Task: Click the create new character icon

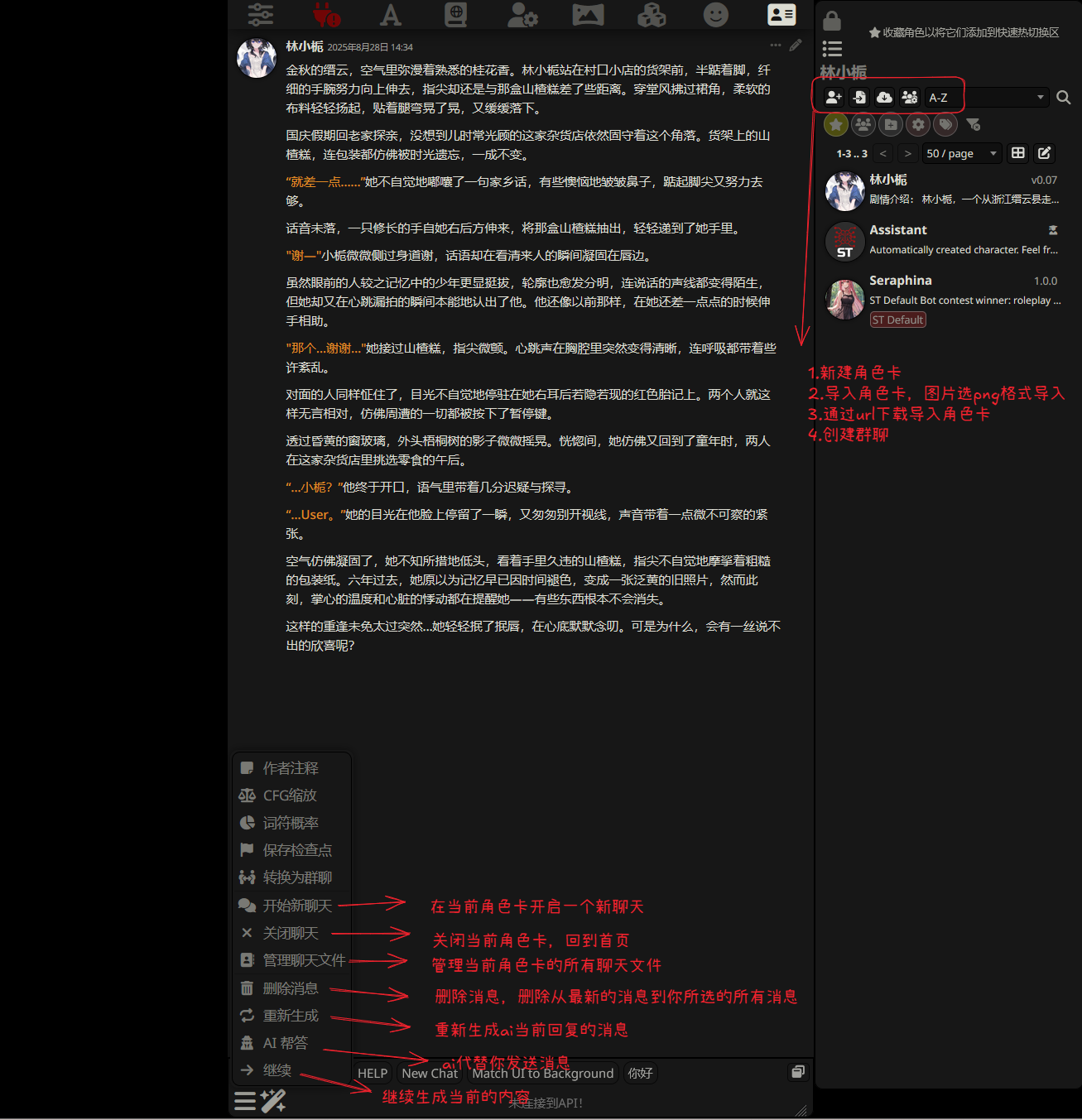Action: click(x=834, y=98)
